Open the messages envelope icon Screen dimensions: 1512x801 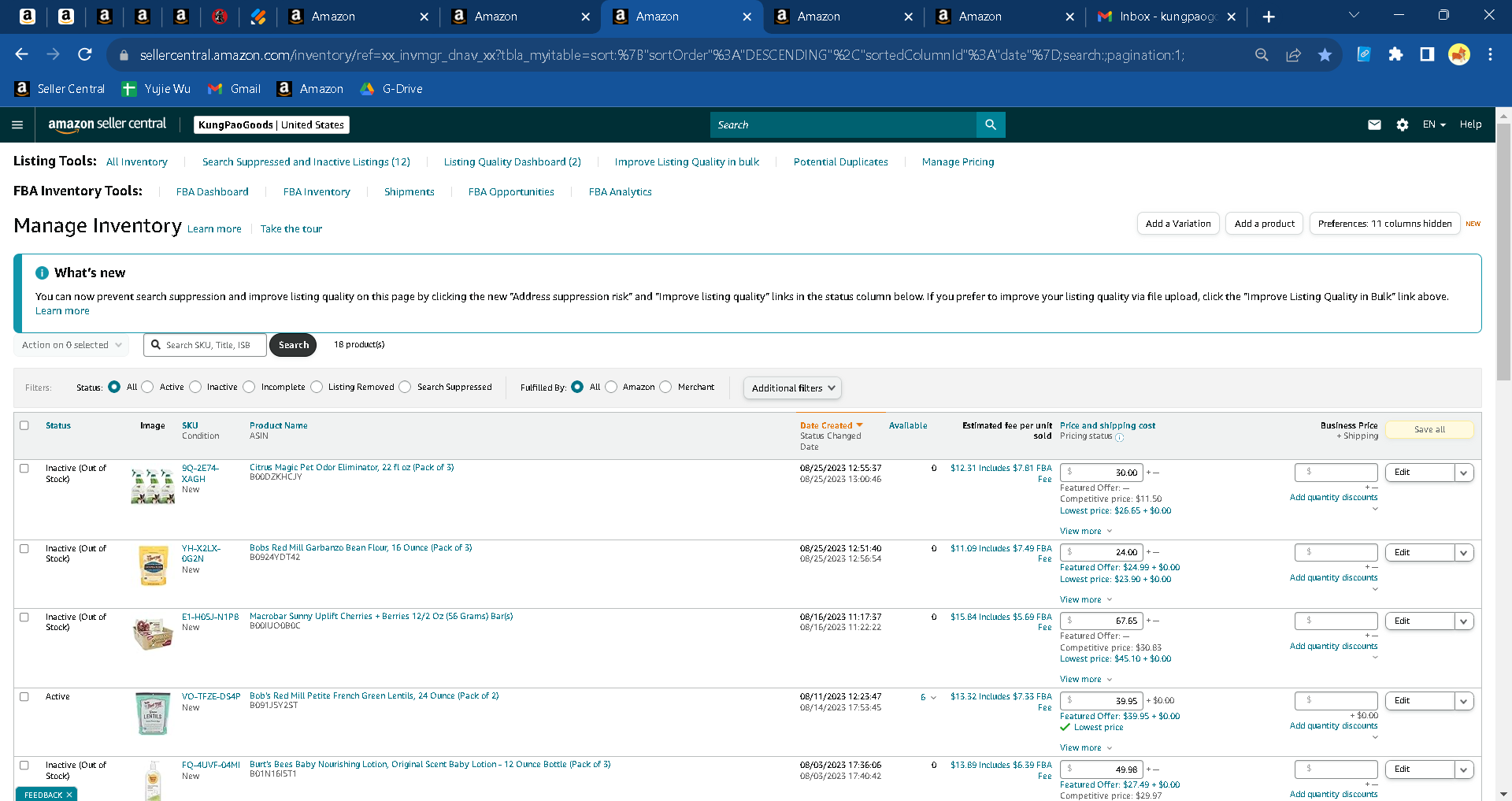coord(1374,124)
